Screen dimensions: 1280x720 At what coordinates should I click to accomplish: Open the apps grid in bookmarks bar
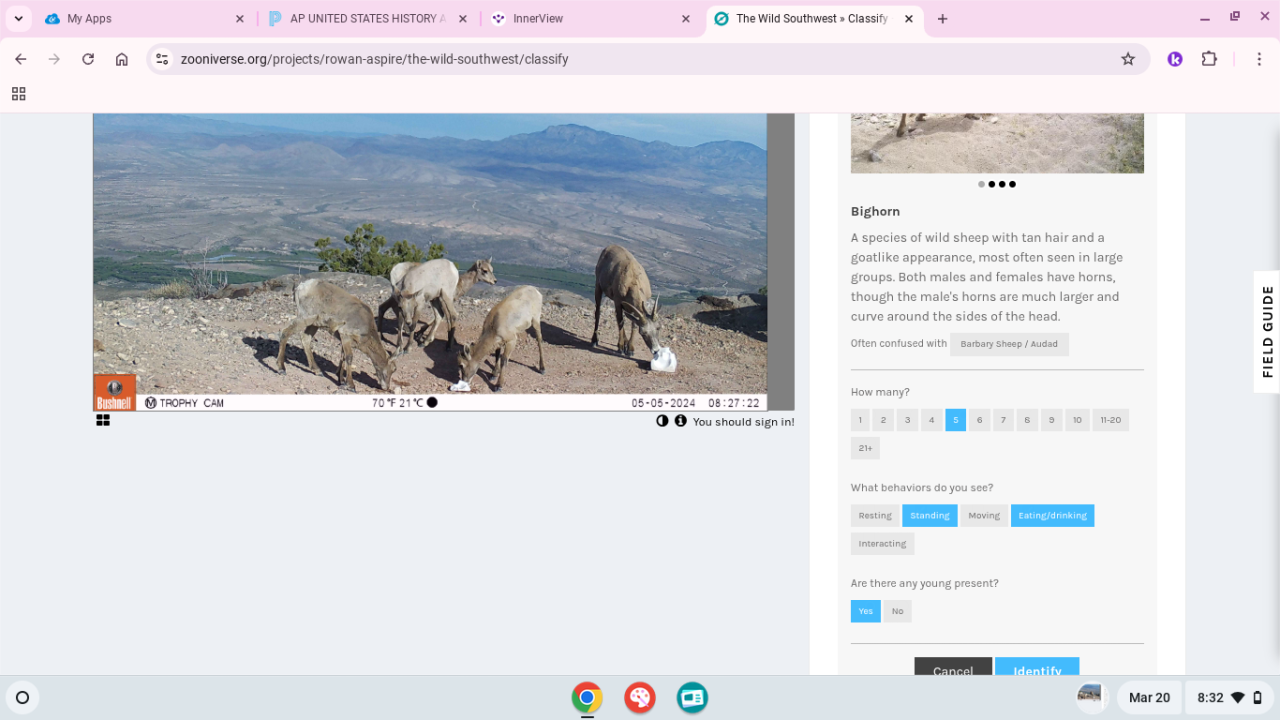pos(18,94)
